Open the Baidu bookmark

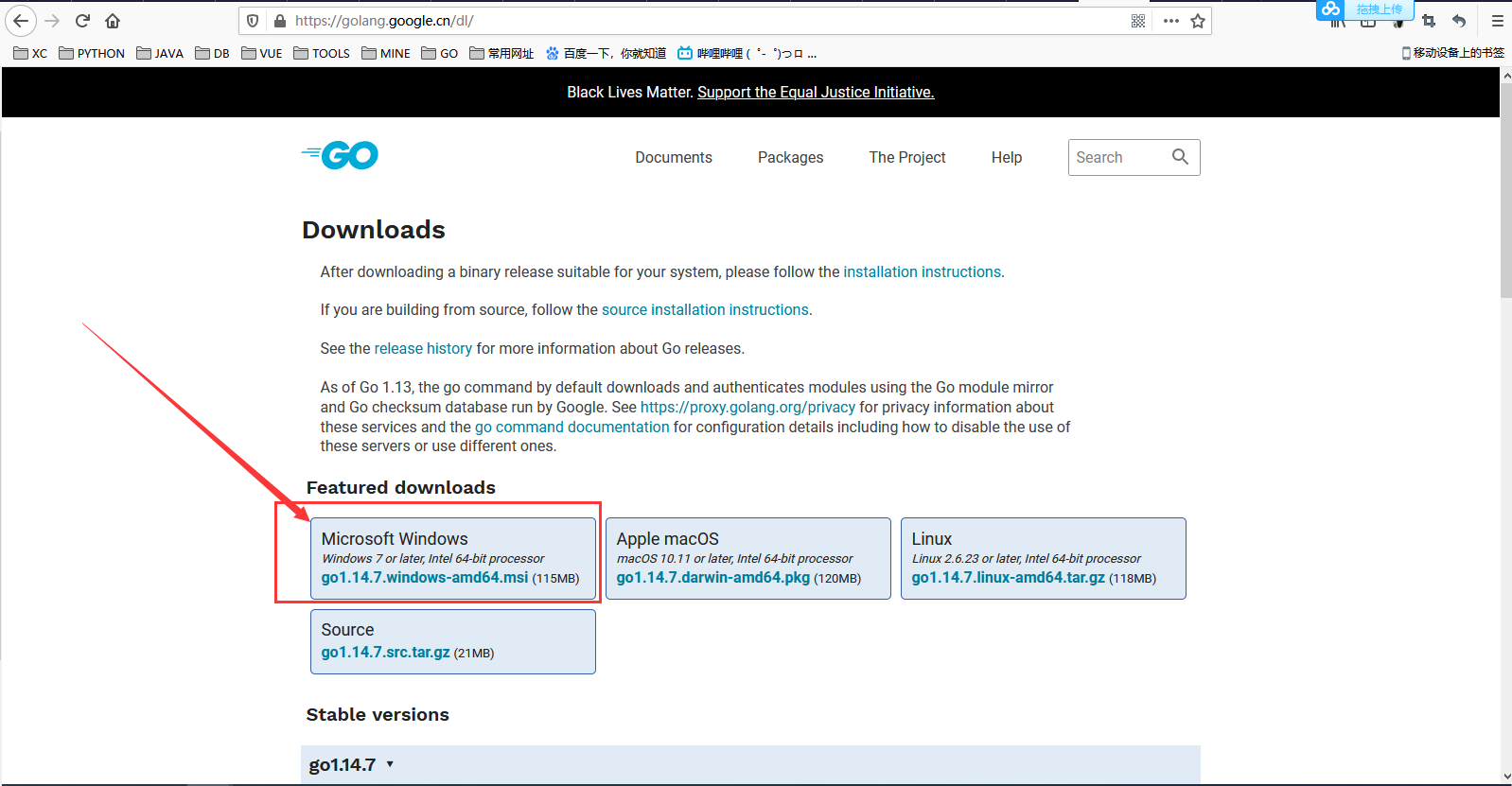tap(607, 53)
